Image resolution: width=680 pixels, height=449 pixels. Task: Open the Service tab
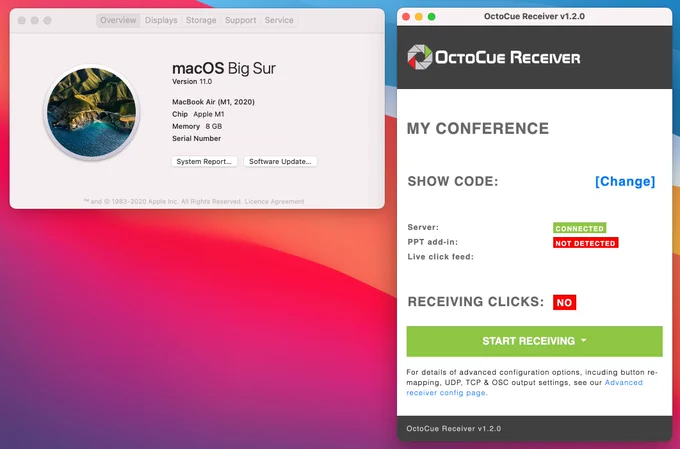[x=279, y=20]
